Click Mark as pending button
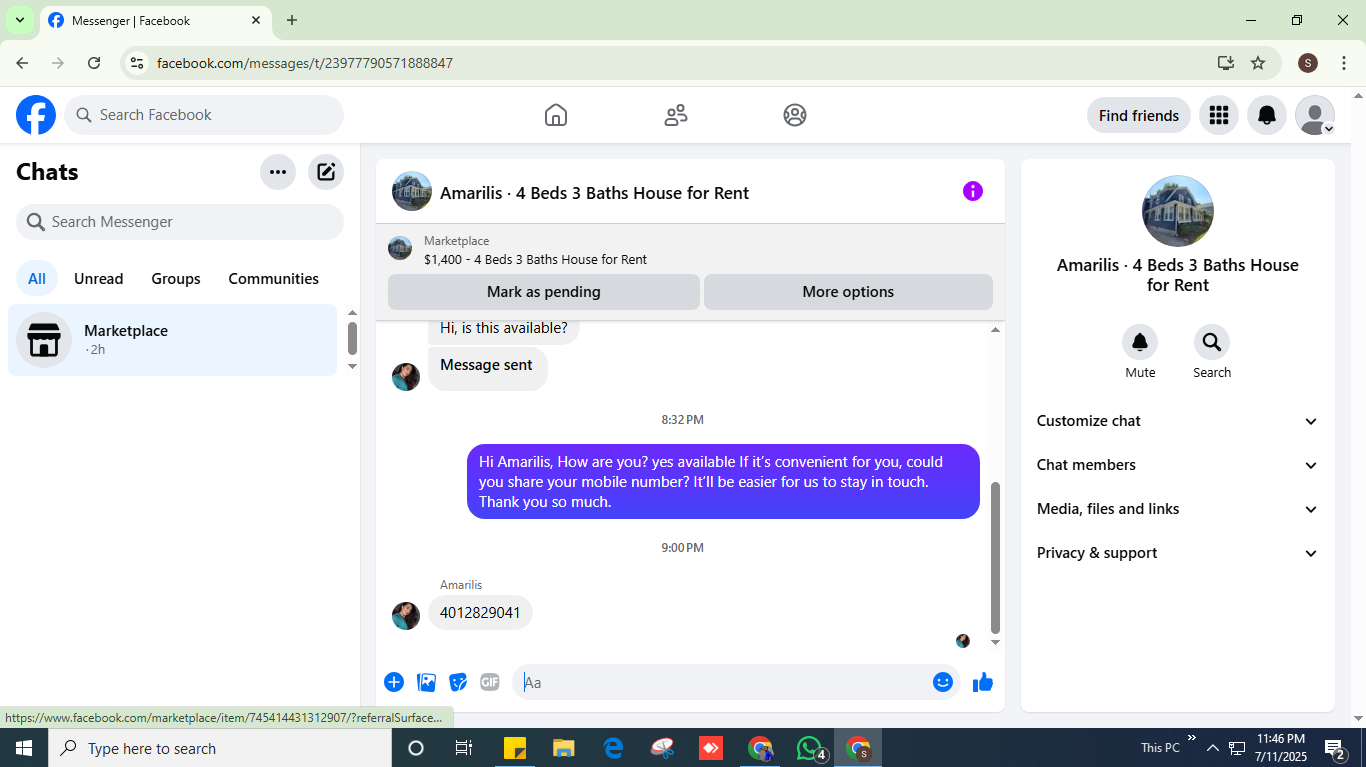This screenshot has height=767, width=1366. coord(544,292)
